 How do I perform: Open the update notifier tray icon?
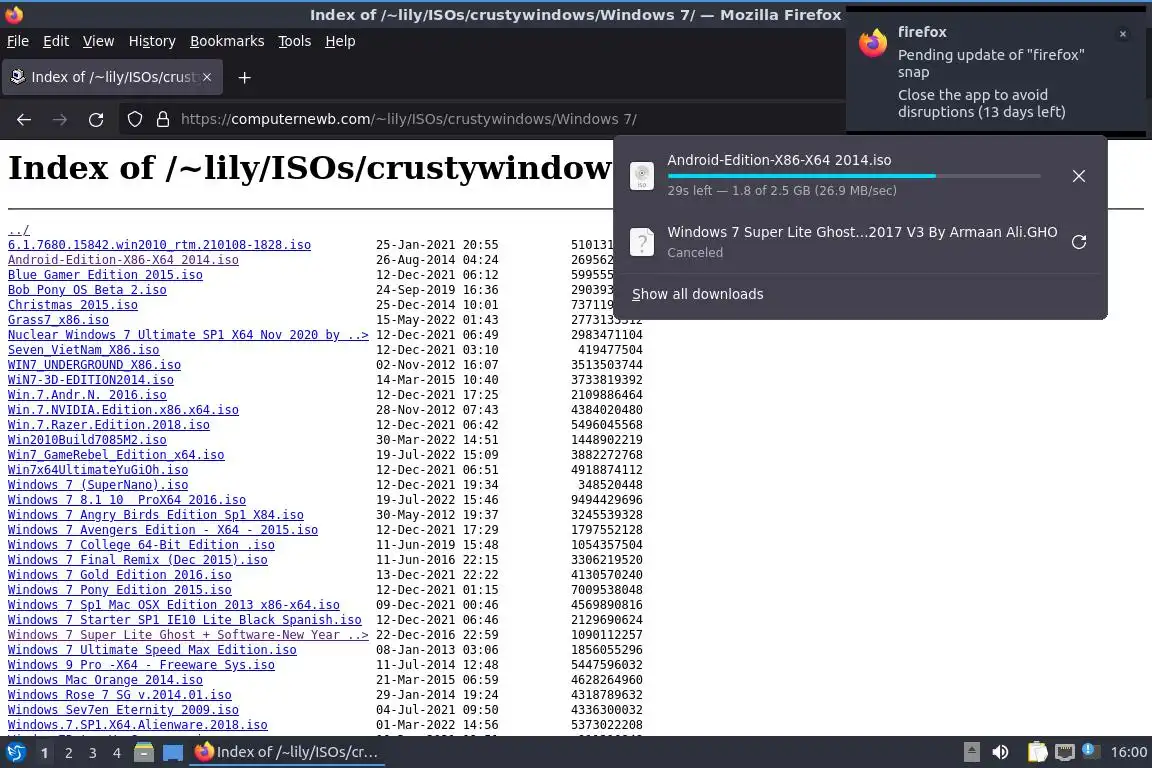click(x=1091, y=751)
